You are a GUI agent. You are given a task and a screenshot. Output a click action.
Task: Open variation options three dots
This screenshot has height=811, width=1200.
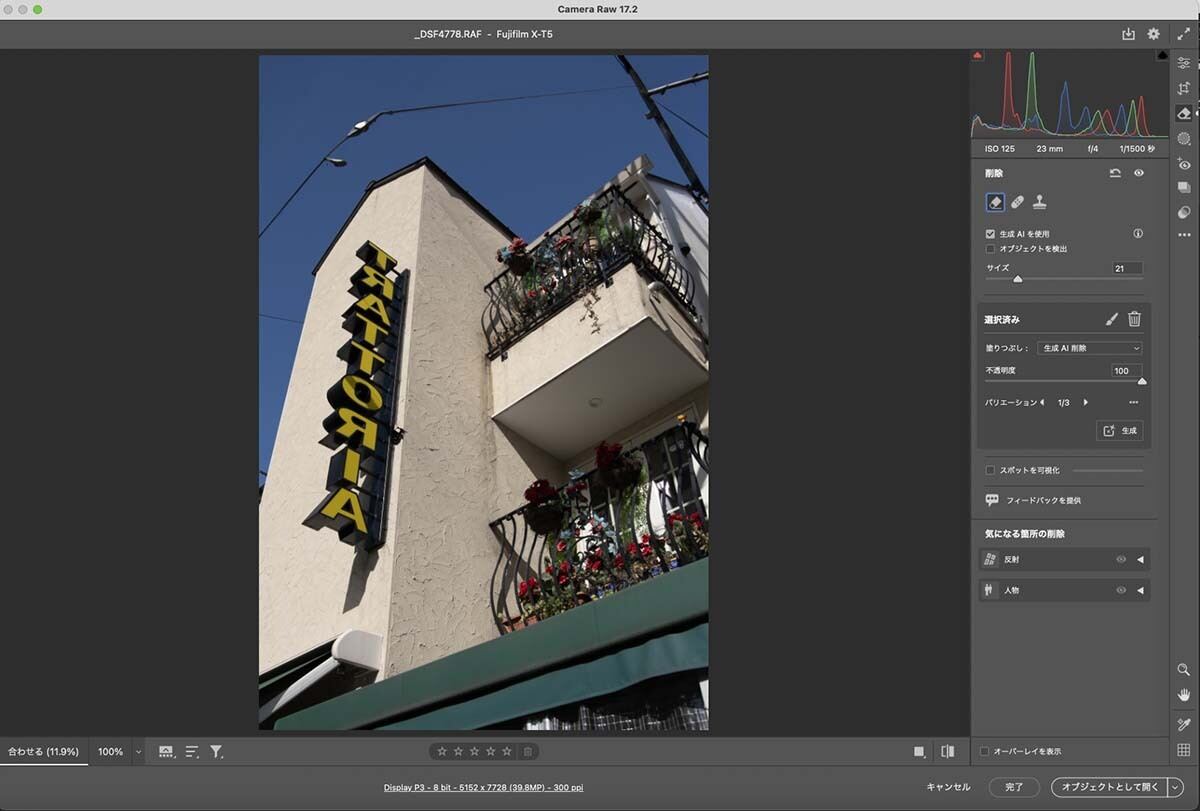point(1133,402)
